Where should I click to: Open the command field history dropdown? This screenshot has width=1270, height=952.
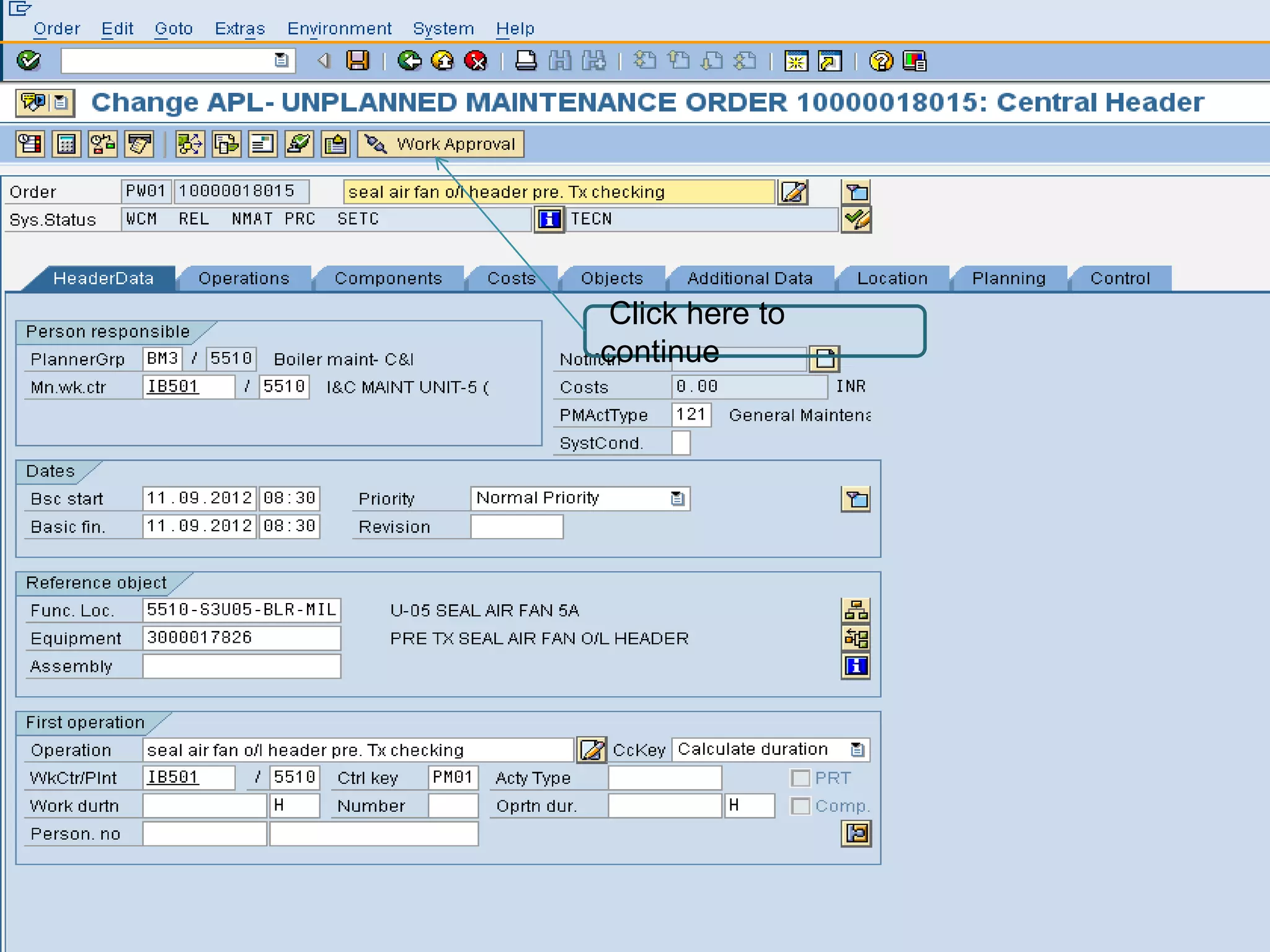click(x=282, y=61)
